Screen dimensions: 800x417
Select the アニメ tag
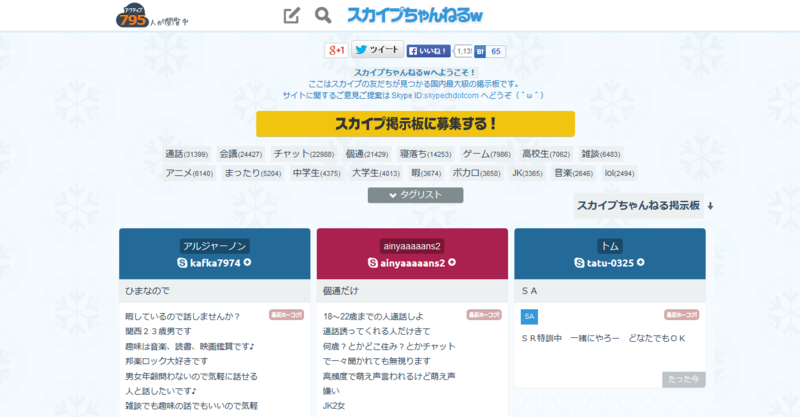tap(189, 173)
